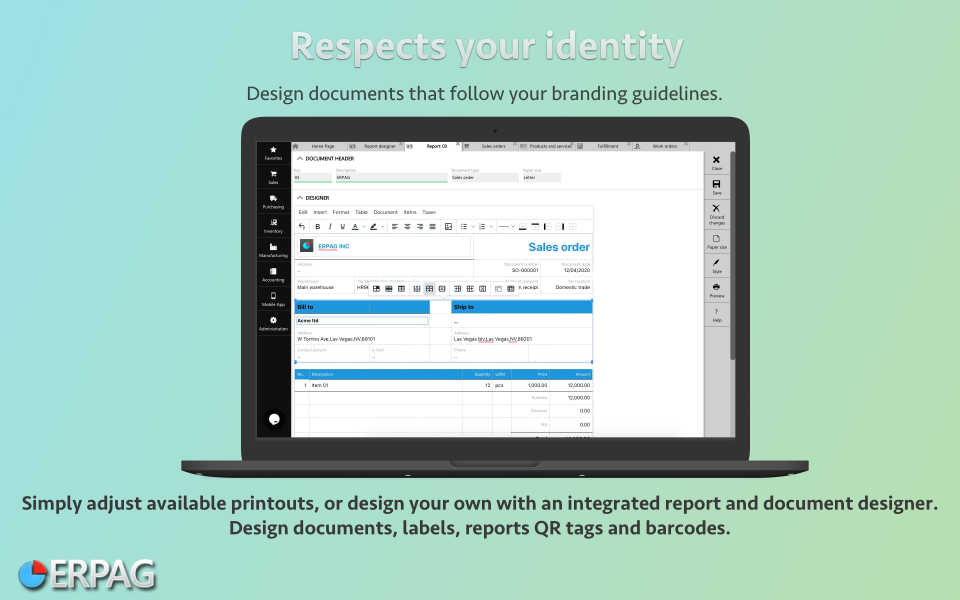Open the Items menu

coord(410,212)
